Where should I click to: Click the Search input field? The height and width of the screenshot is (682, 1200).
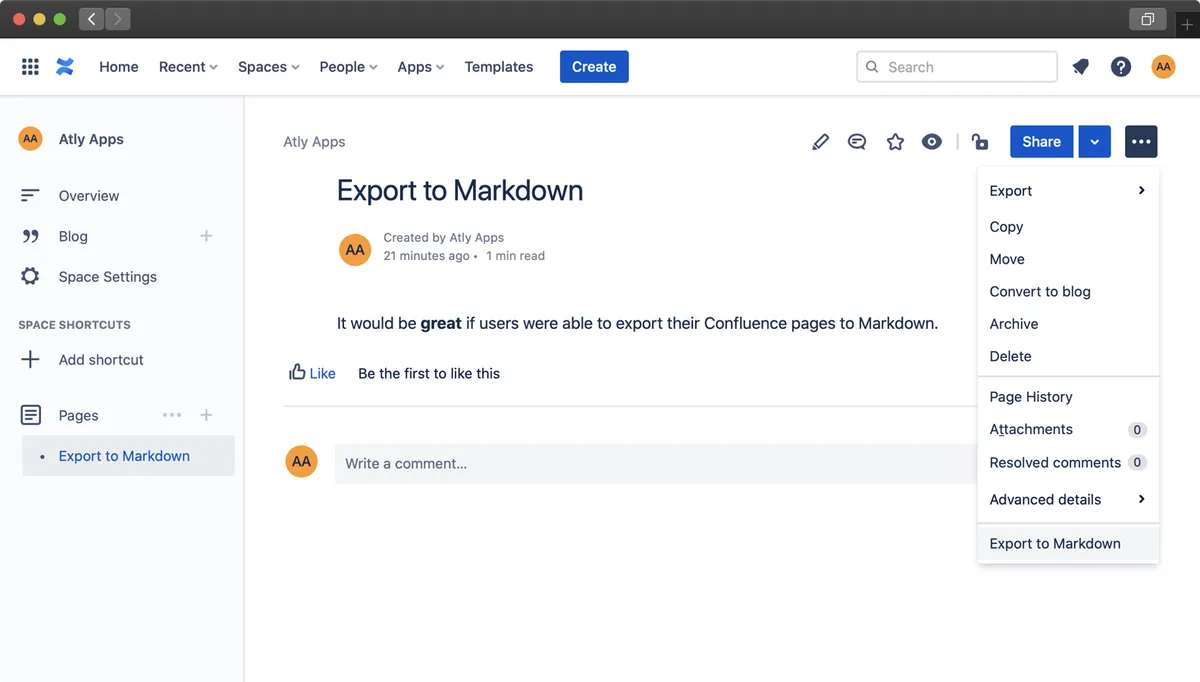coord(957,67)
